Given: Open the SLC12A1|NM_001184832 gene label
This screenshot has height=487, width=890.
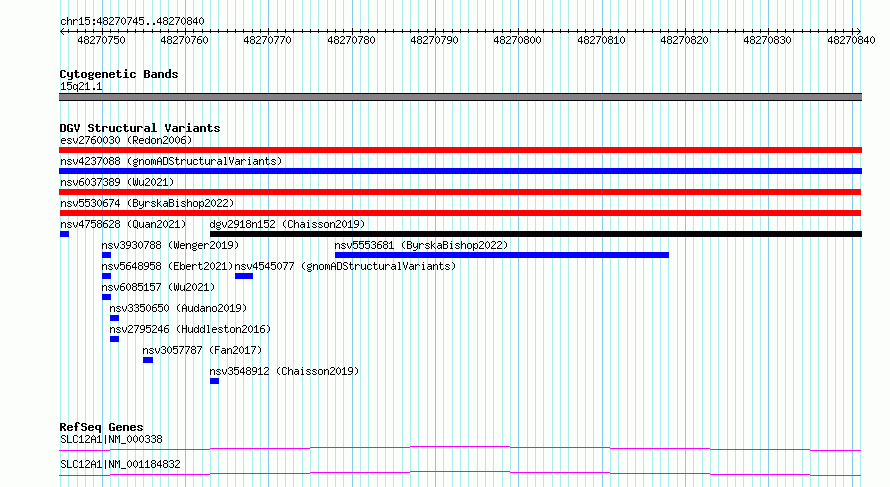Looking at the screenshot, I should pos(120,464).
